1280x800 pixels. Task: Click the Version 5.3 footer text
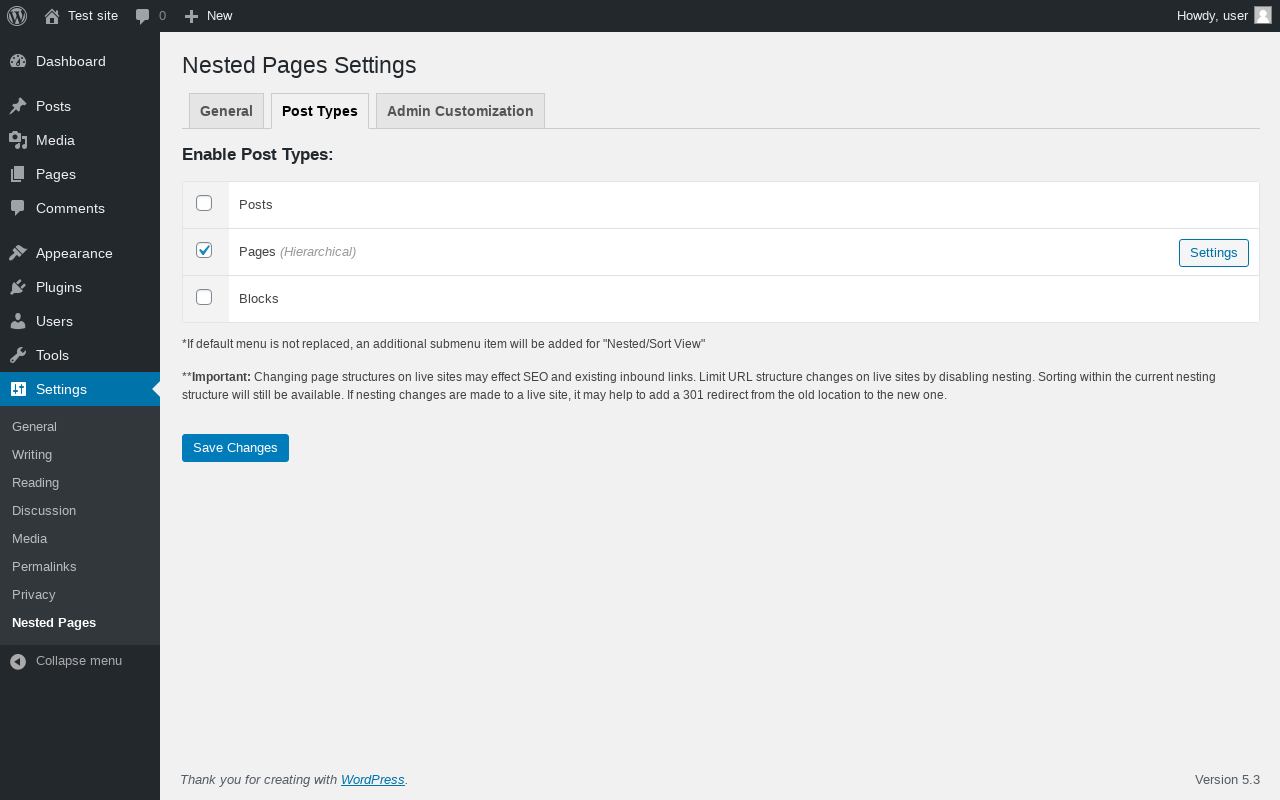pyautogui.click(x=1227, y=780)
